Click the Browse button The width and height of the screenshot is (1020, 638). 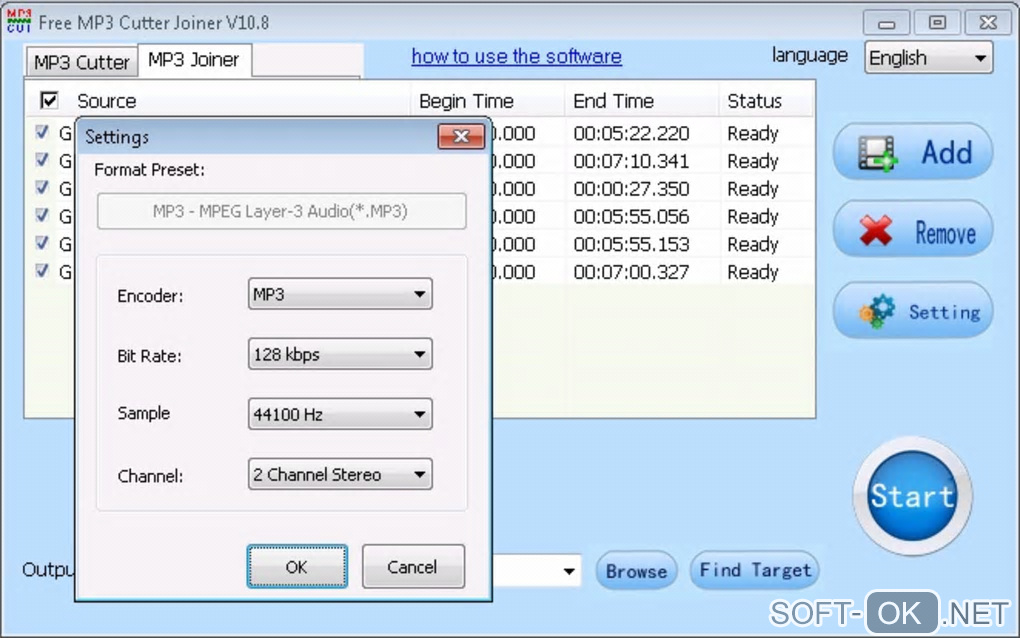pos(636,570)
